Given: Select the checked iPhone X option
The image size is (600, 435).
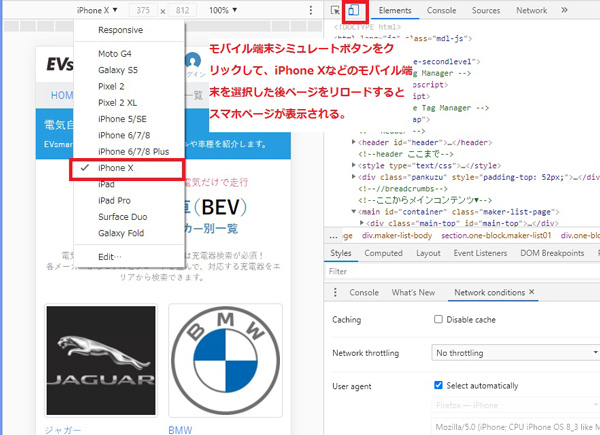Looking at the screenshot, I should click(127, 168).
